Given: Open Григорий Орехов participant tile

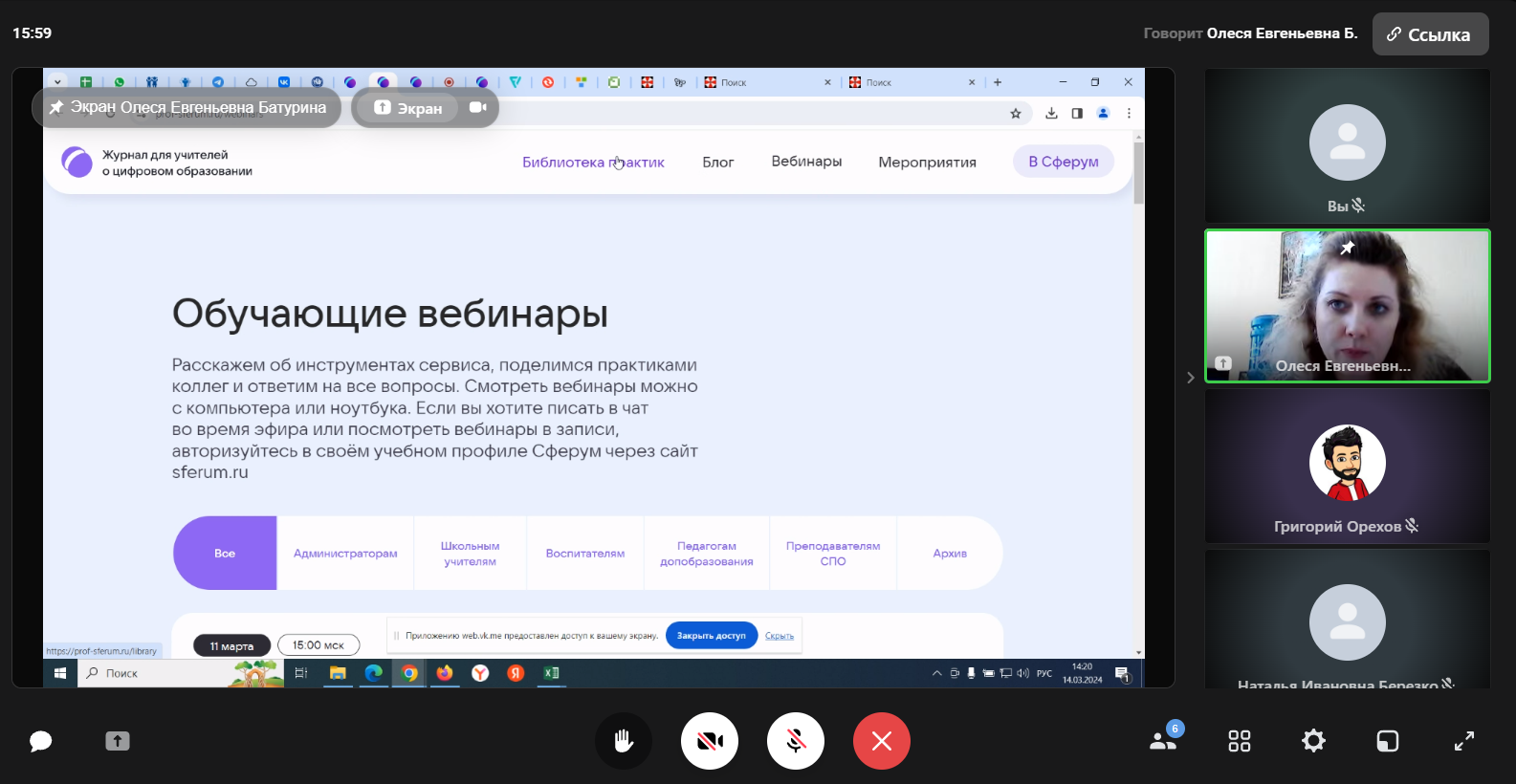Looking at the screenshot, I should point(1347,467).
